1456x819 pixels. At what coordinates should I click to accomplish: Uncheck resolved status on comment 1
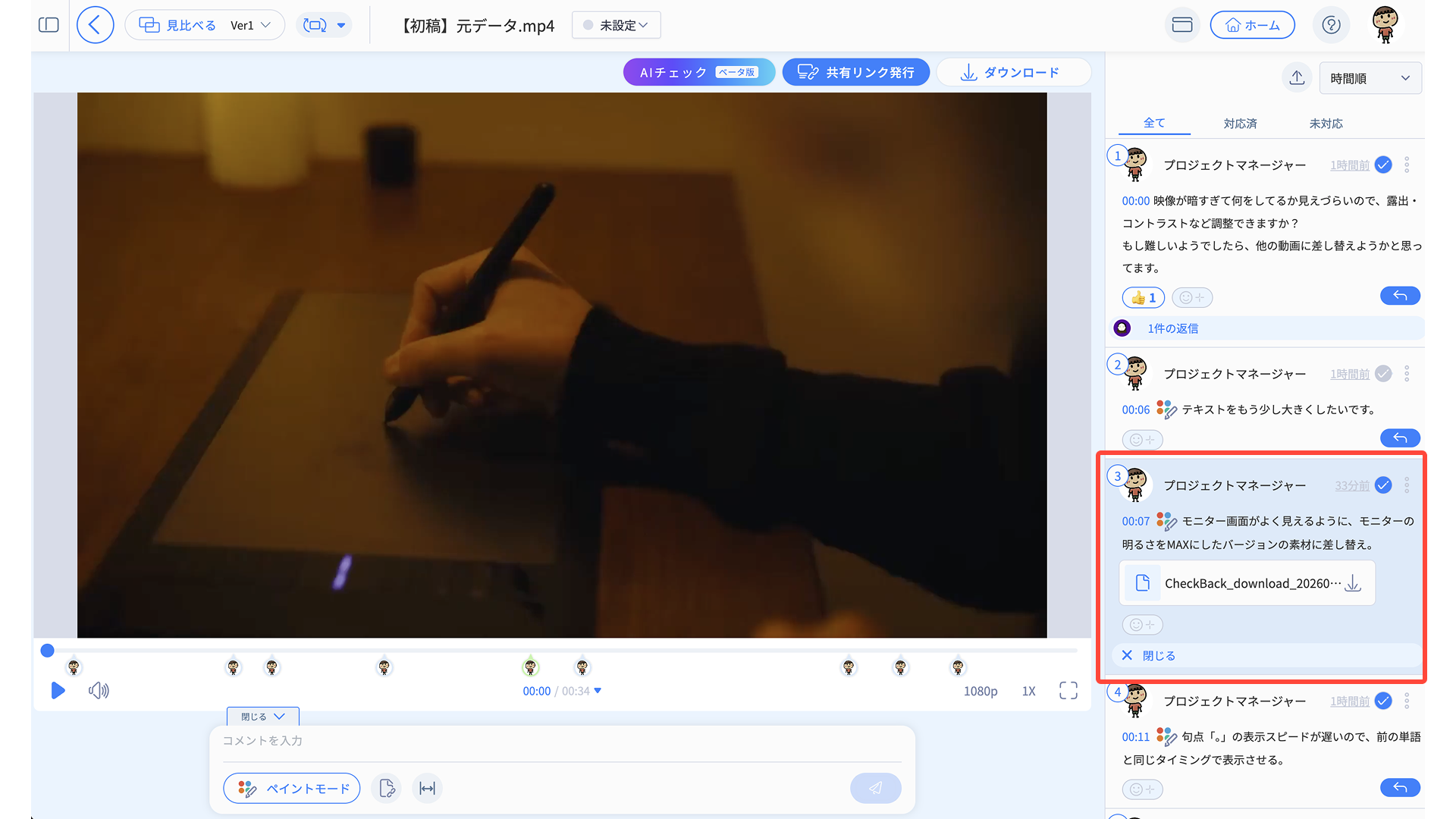point(1383,165)
